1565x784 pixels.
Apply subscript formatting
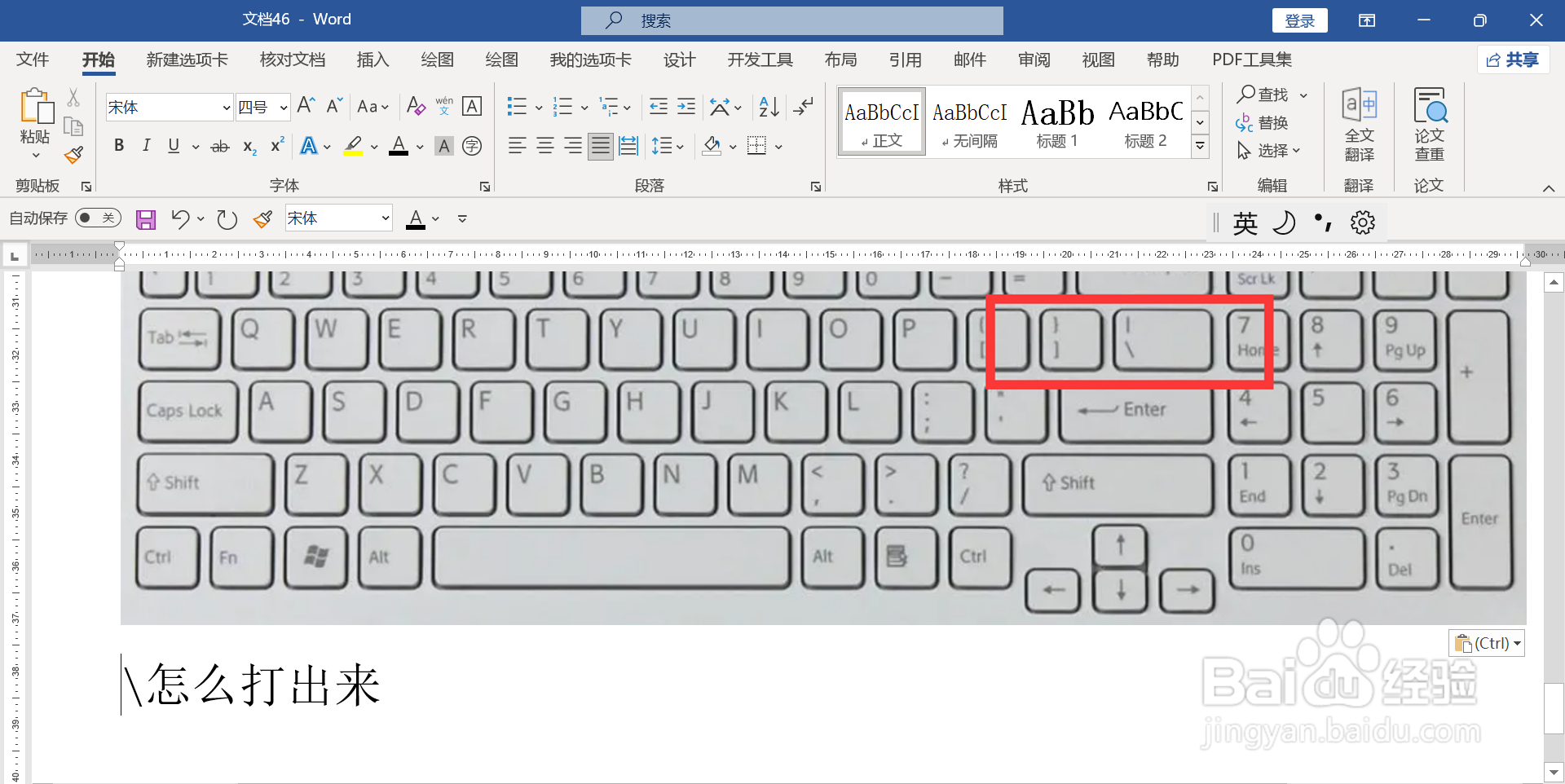(249, 147)
